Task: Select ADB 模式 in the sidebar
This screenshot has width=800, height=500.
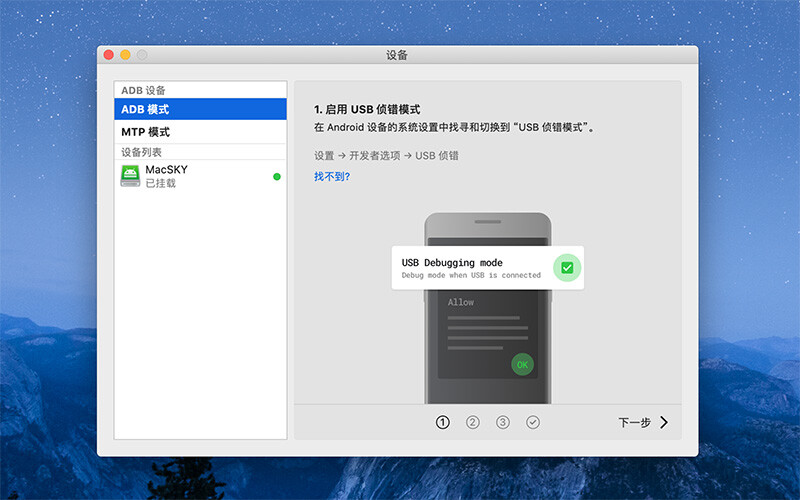Action: coord(200,109)
